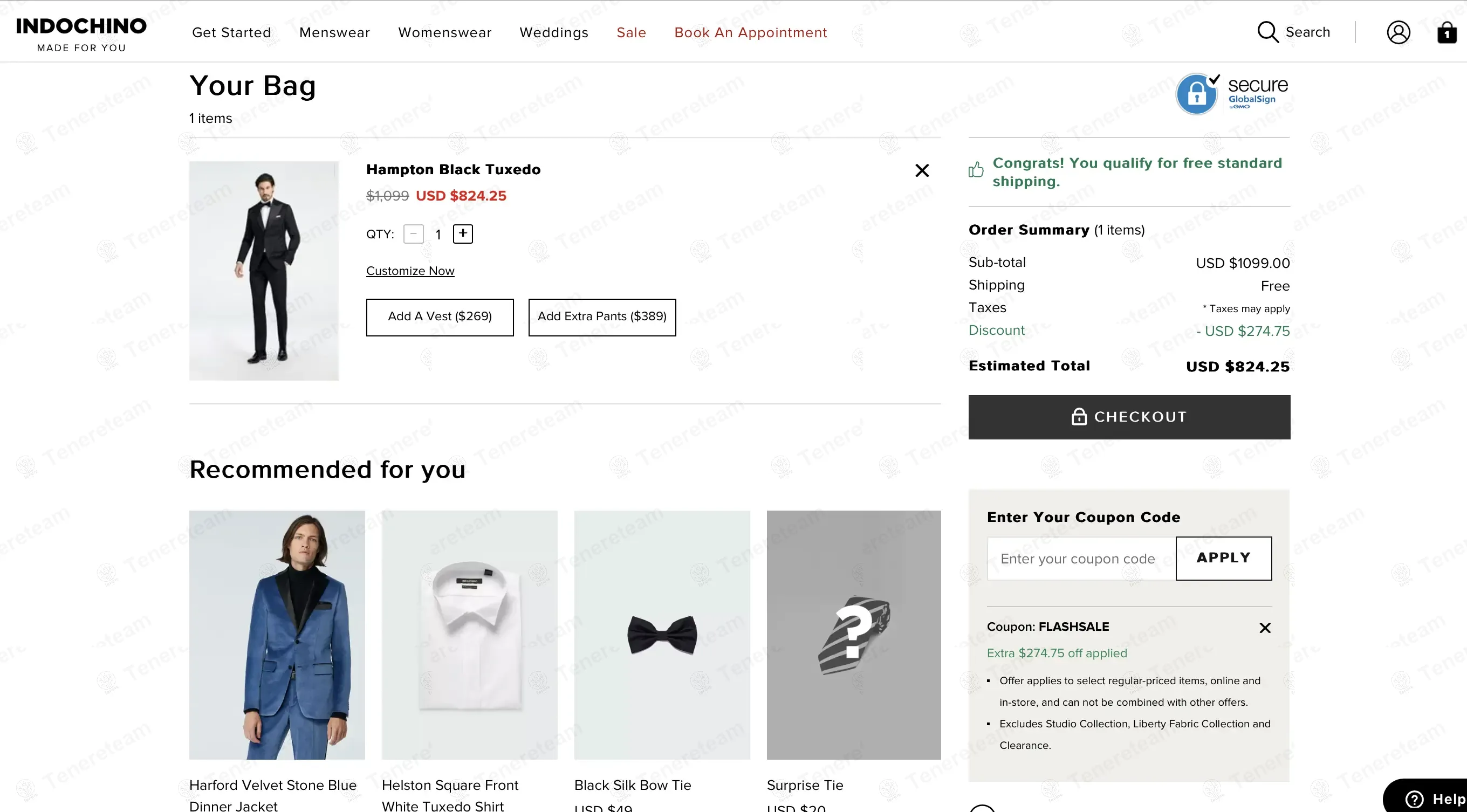
Task: Add Extra Pants for $389
Action: tap(602, 317)
